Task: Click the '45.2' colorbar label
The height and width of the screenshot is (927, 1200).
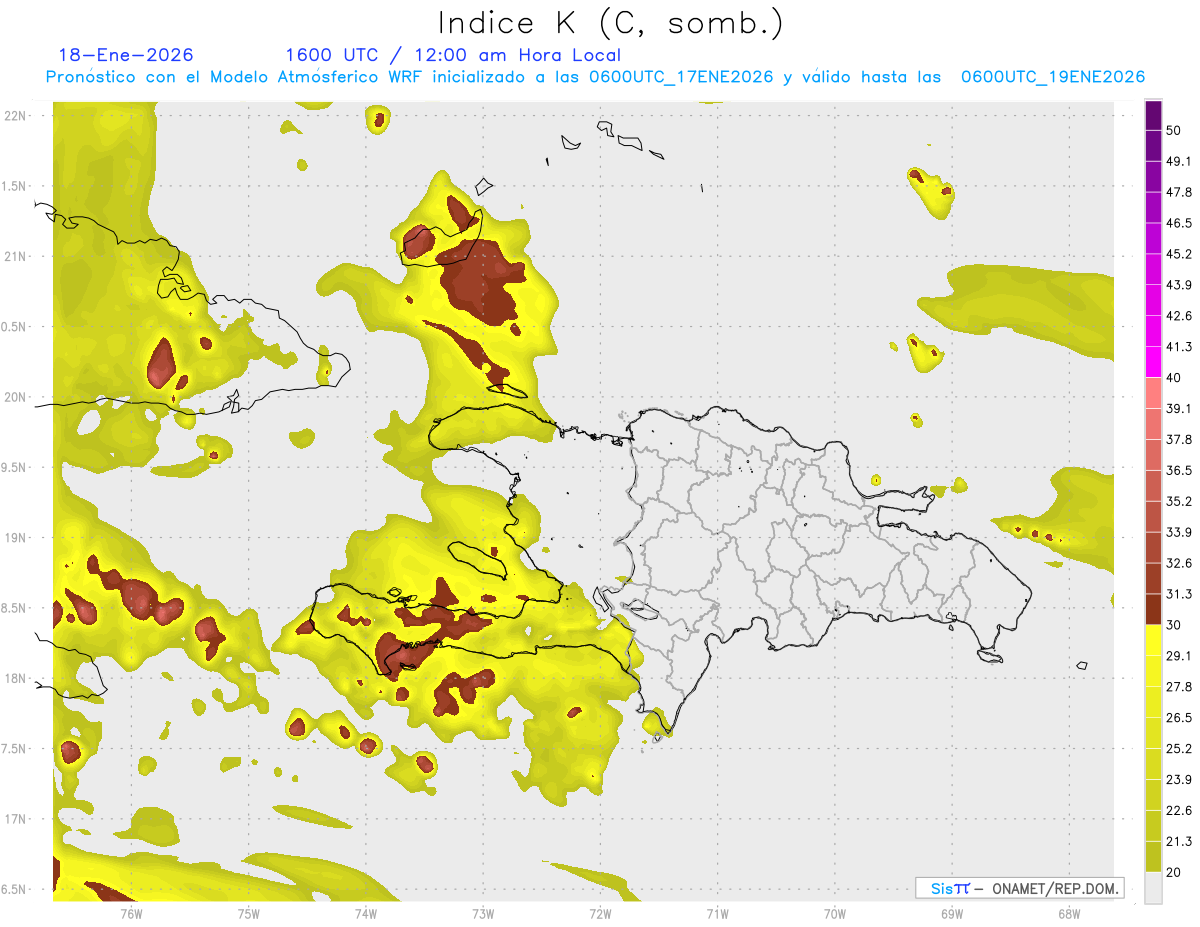Action: [1180, 254]
